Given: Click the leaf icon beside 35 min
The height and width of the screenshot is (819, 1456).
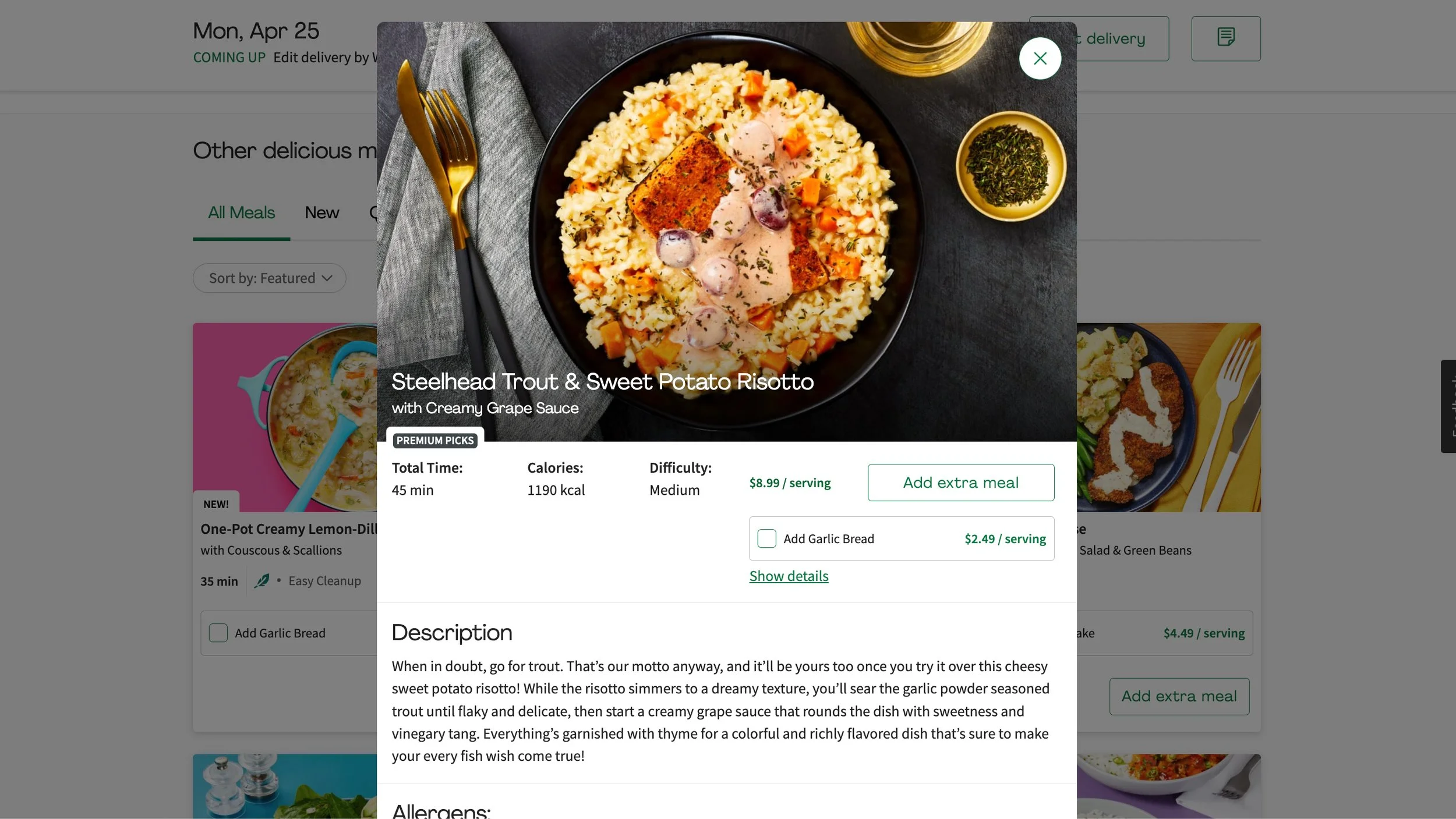Looking at the screenshot, I should click(x=261, y=580).
